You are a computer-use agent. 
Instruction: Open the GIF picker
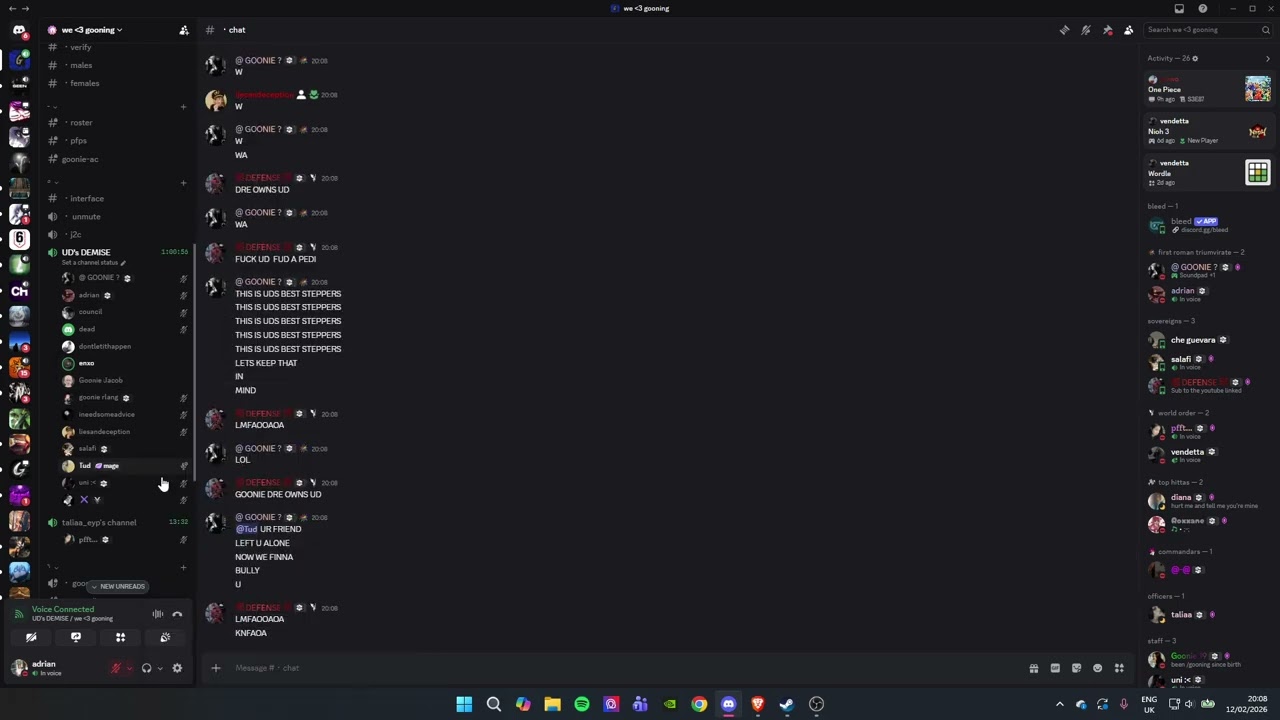[x=1055, y=668]
